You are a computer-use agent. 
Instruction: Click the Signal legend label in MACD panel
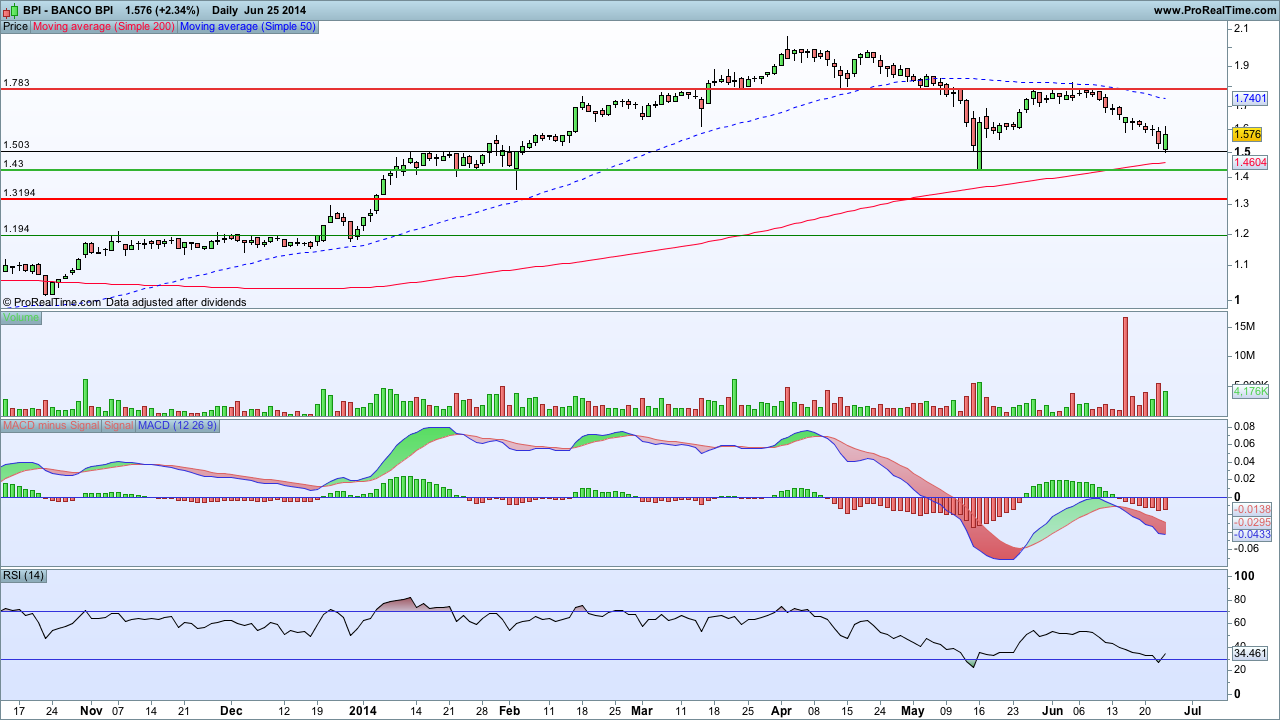click(x=119, y=426)
